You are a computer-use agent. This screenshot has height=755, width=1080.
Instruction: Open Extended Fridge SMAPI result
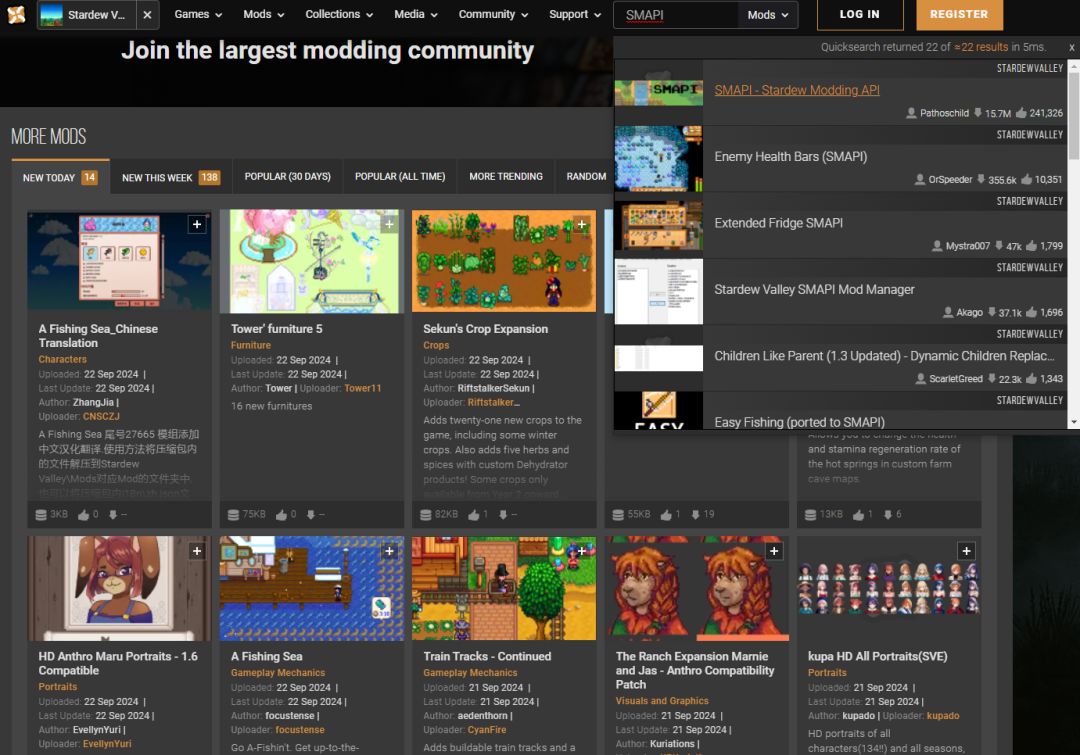point(778,223)
